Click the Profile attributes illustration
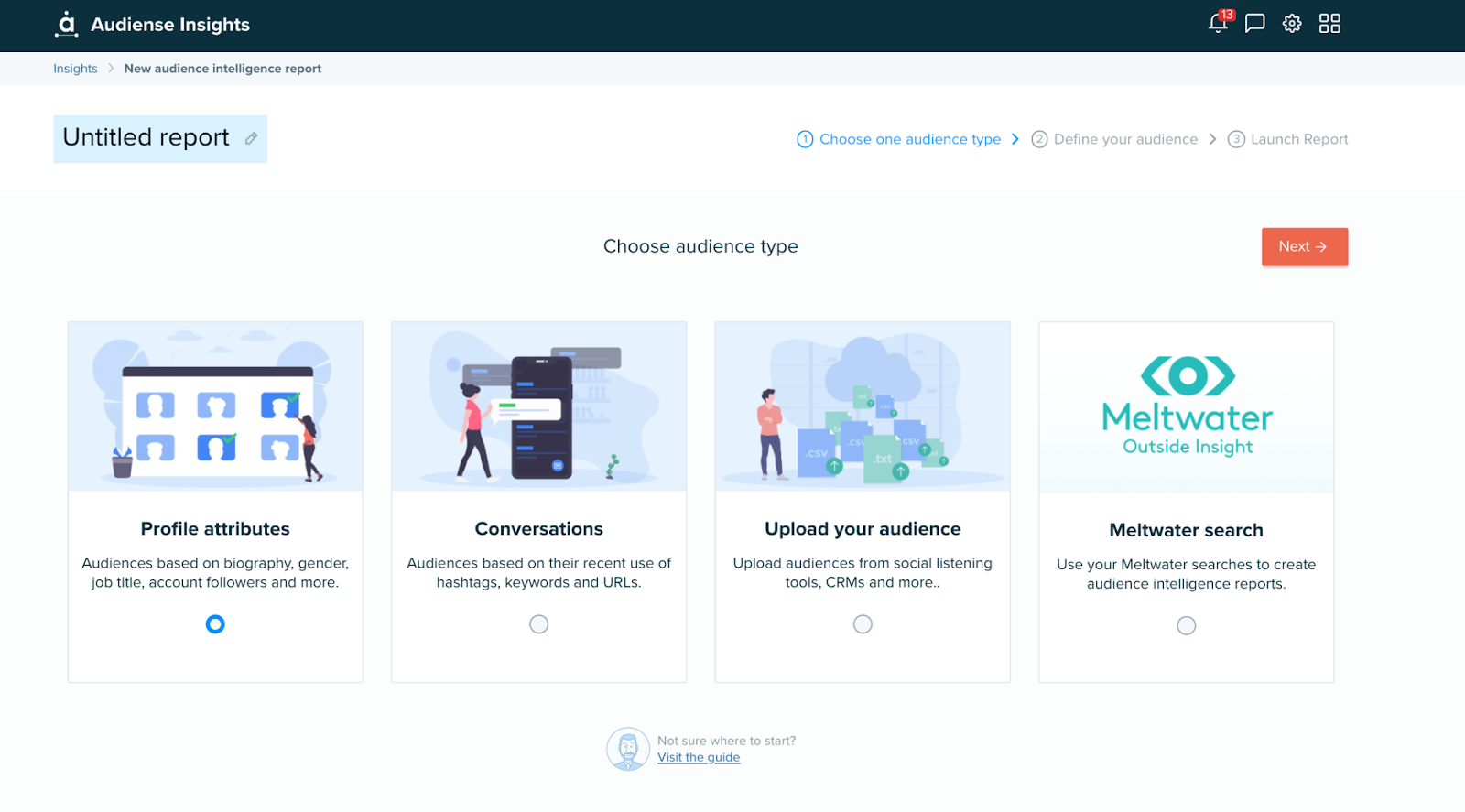1465x812 pixels. [x=215, y=406]
